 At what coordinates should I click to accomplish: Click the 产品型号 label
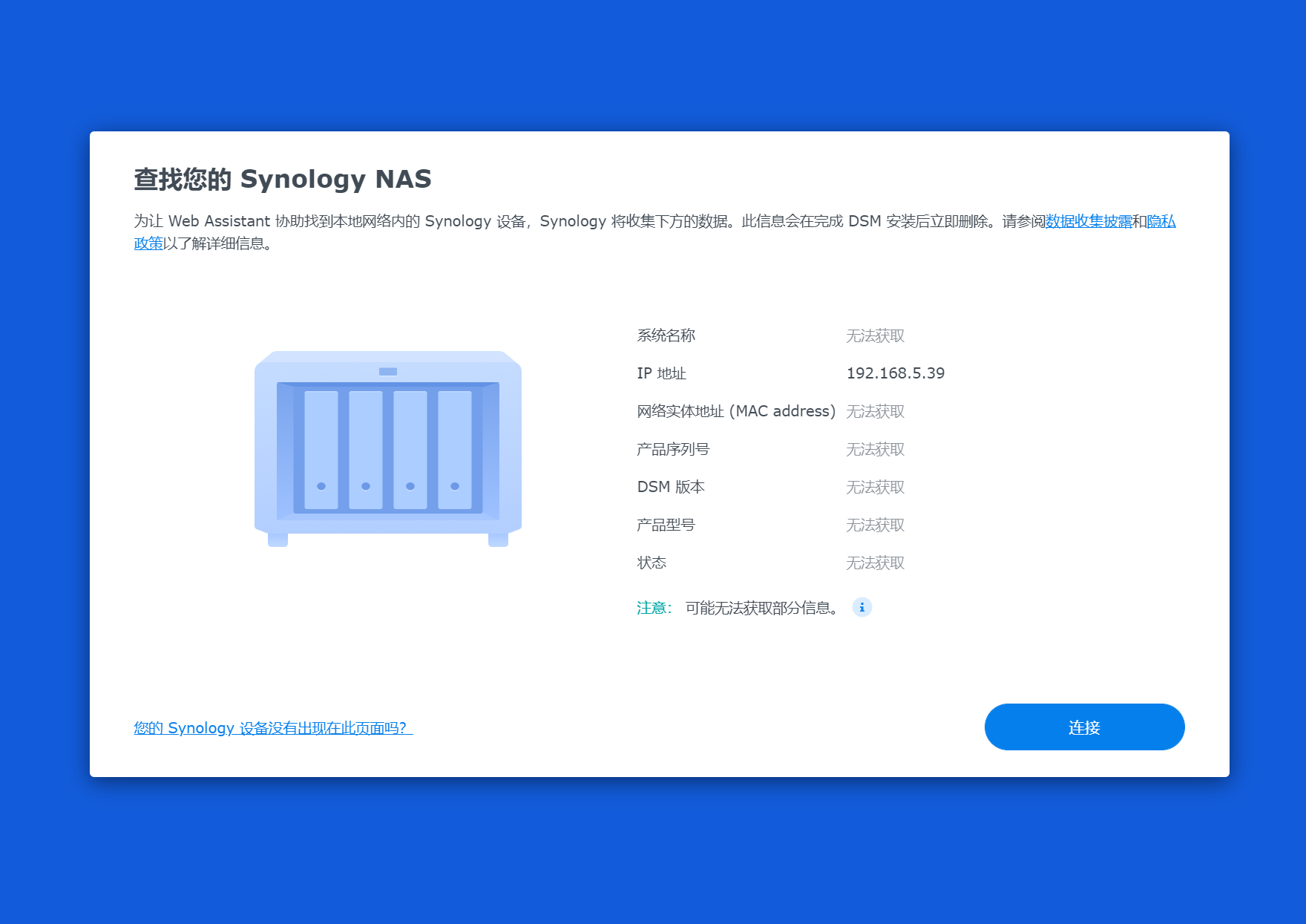(666, 525)
